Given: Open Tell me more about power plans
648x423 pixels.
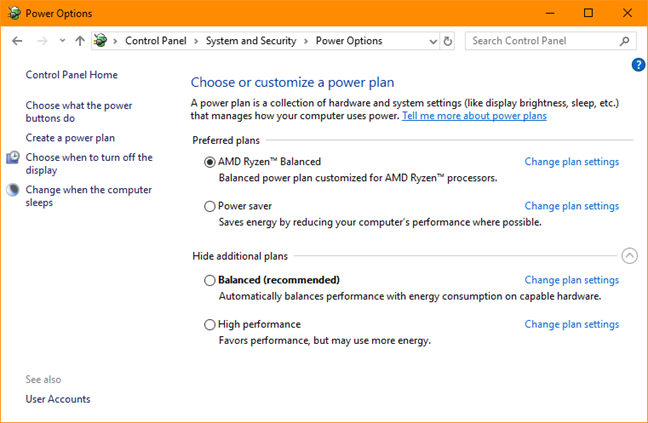Looking at the screenshot, I should click(474, 116).
